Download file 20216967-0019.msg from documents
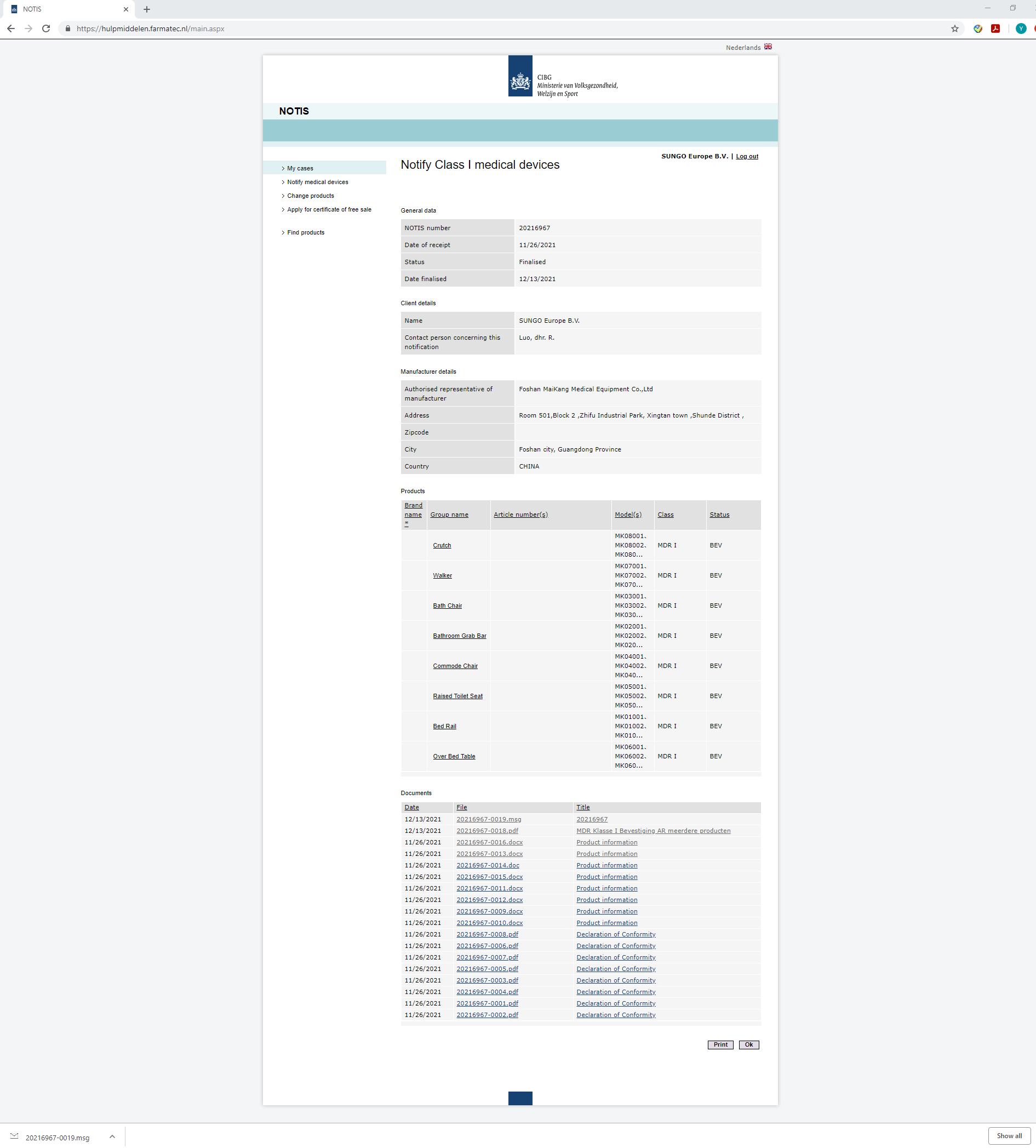The image size is (1036, 1148). click(488, 819)
